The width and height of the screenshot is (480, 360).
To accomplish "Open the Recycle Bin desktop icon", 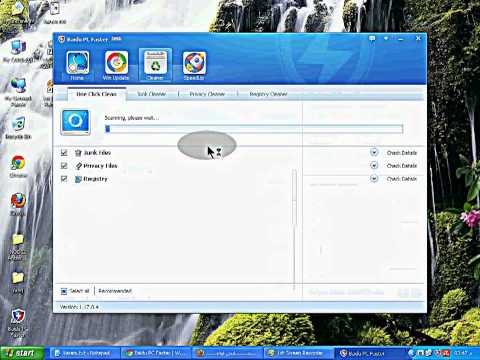I will [18, 128].
